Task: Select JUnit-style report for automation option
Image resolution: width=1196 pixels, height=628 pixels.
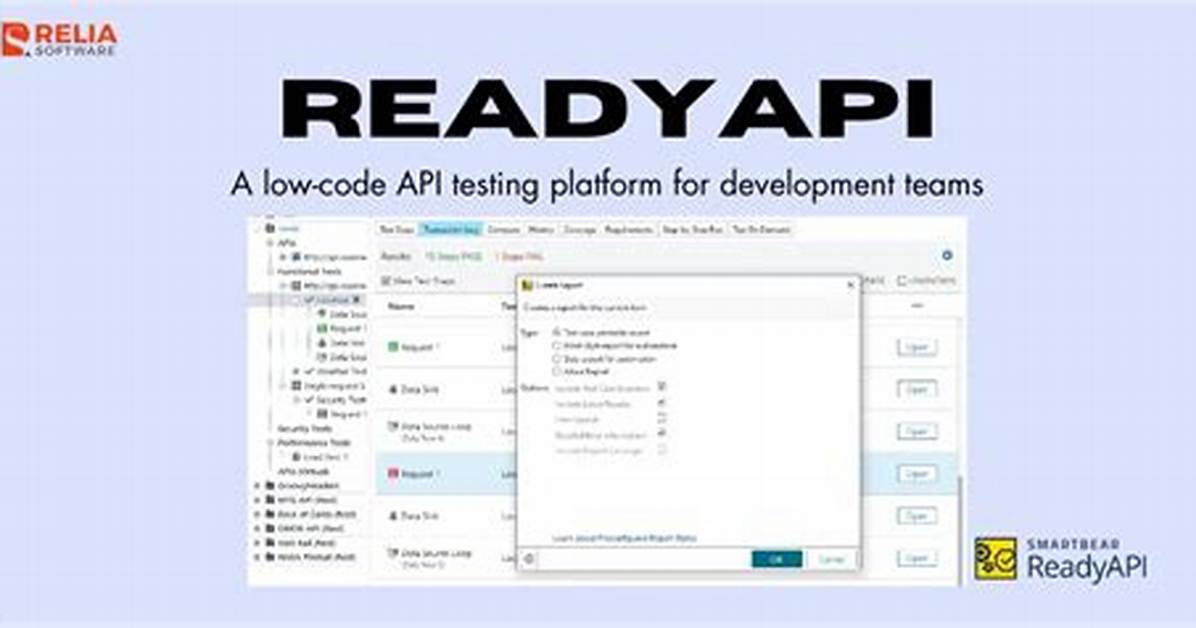Action: coord(557,346)
